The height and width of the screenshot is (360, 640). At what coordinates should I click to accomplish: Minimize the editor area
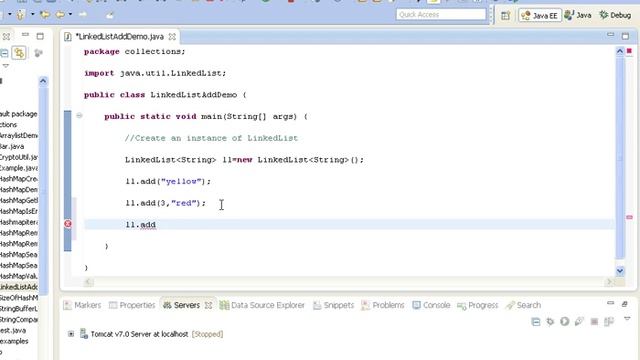point(611,35)
